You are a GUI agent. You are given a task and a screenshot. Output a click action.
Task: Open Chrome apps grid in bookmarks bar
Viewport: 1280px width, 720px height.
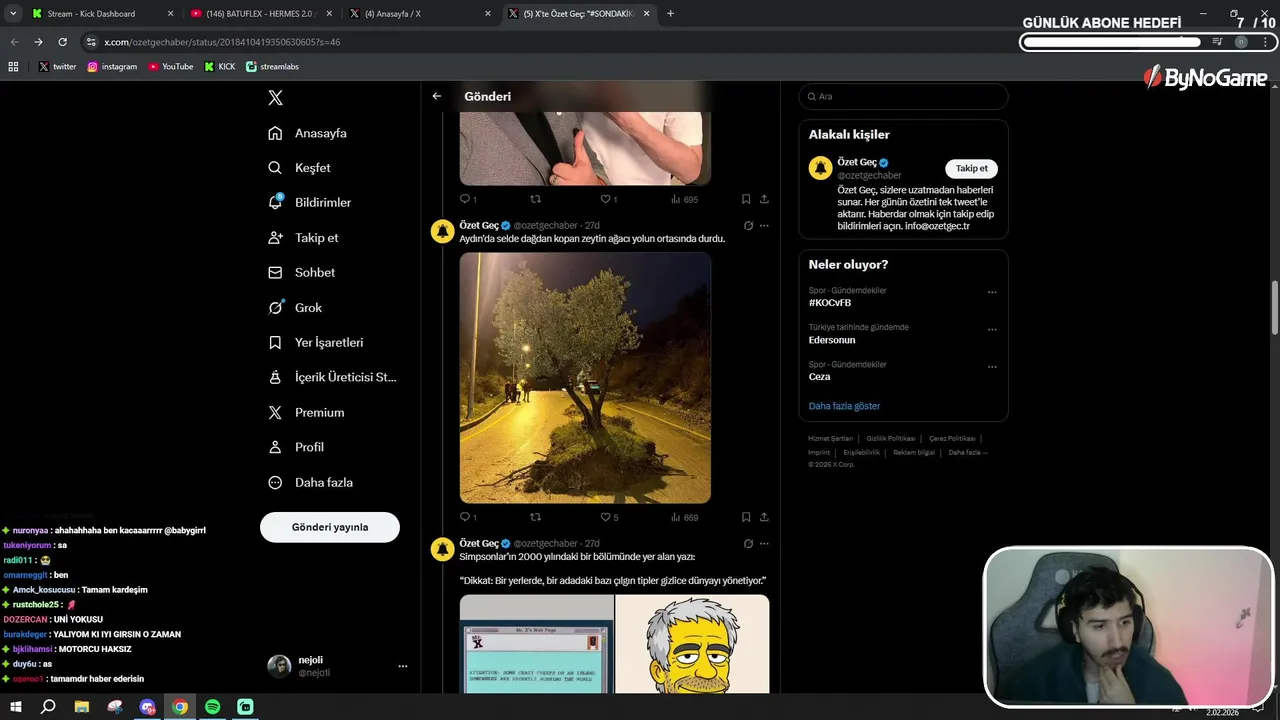tap(13, 67)
